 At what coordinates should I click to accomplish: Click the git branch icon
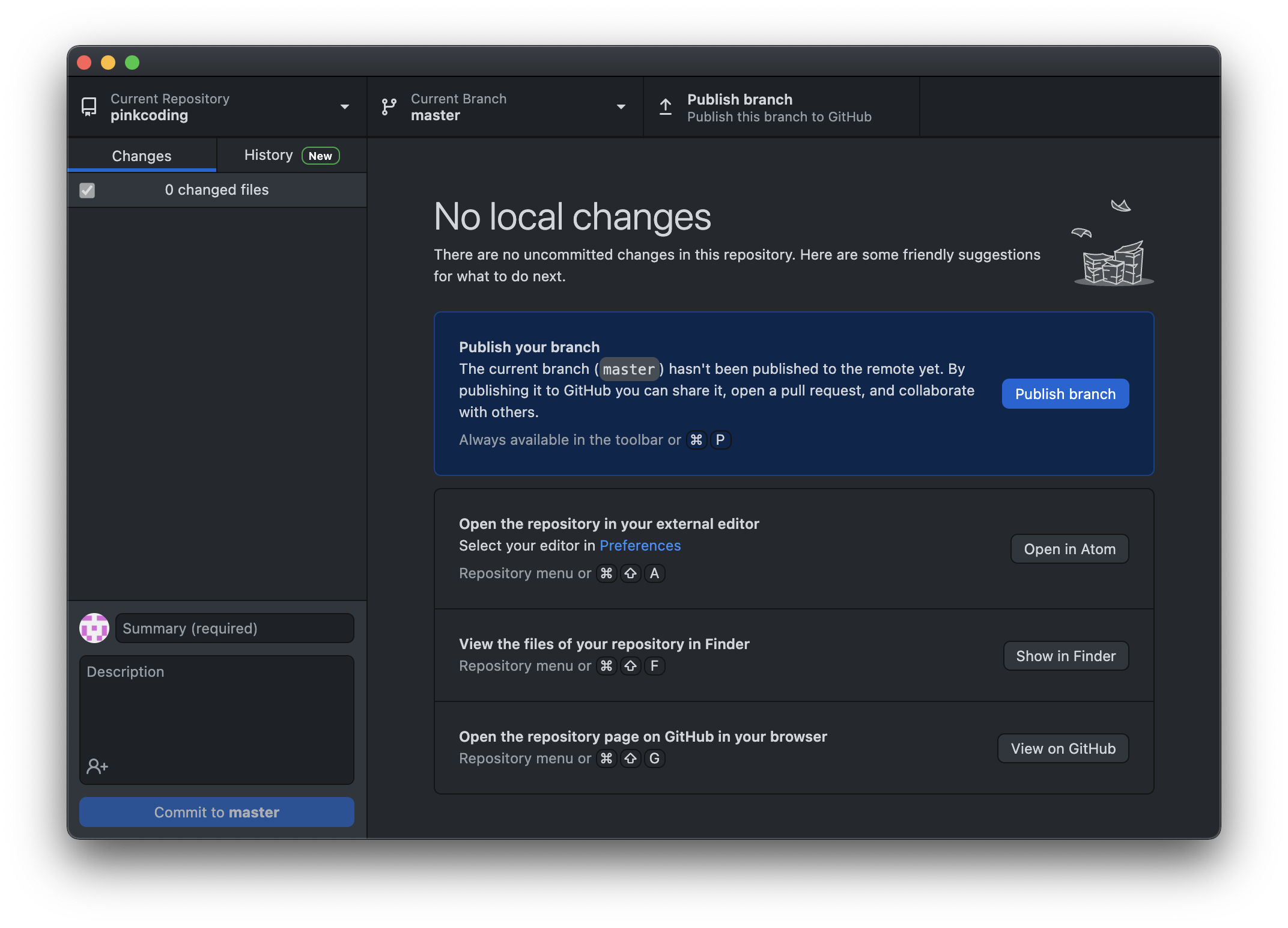coord(389,107)
